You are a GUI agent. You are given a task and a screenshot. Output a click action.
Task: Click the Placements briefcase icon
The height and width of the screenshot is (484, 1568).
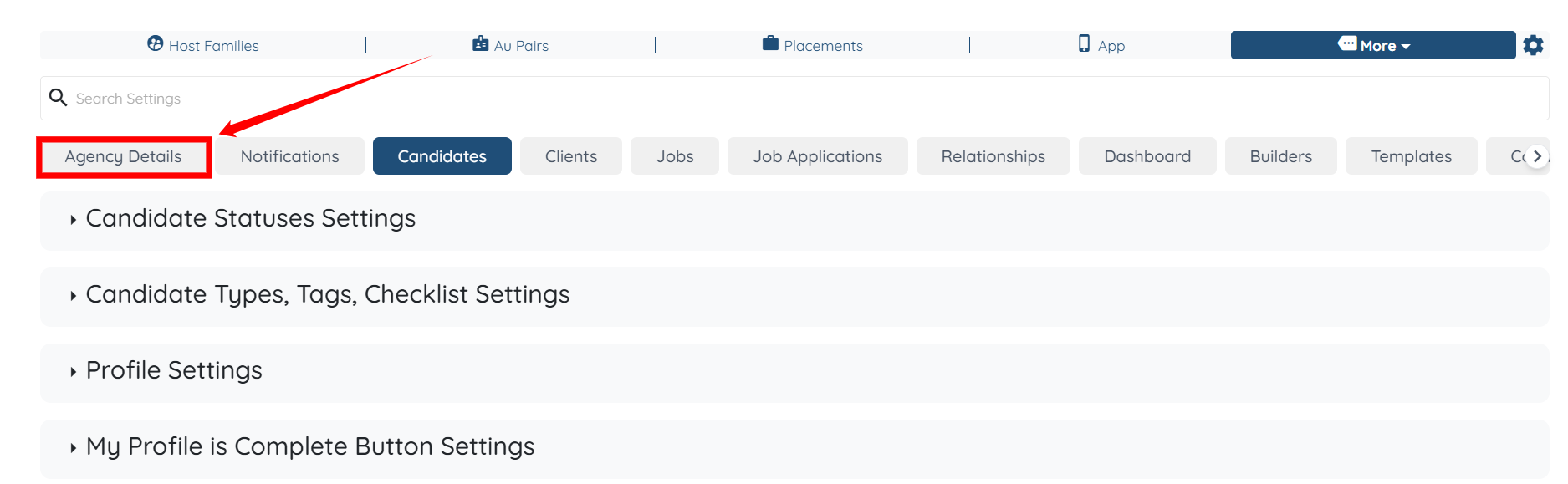[x=770, y=43]
